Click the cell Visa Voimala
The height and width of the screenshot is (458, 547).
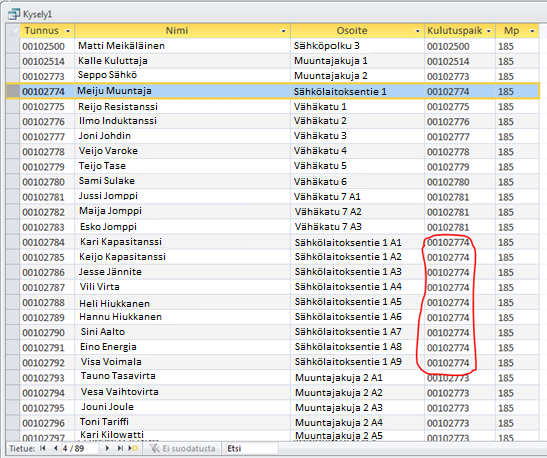point(182,362)
